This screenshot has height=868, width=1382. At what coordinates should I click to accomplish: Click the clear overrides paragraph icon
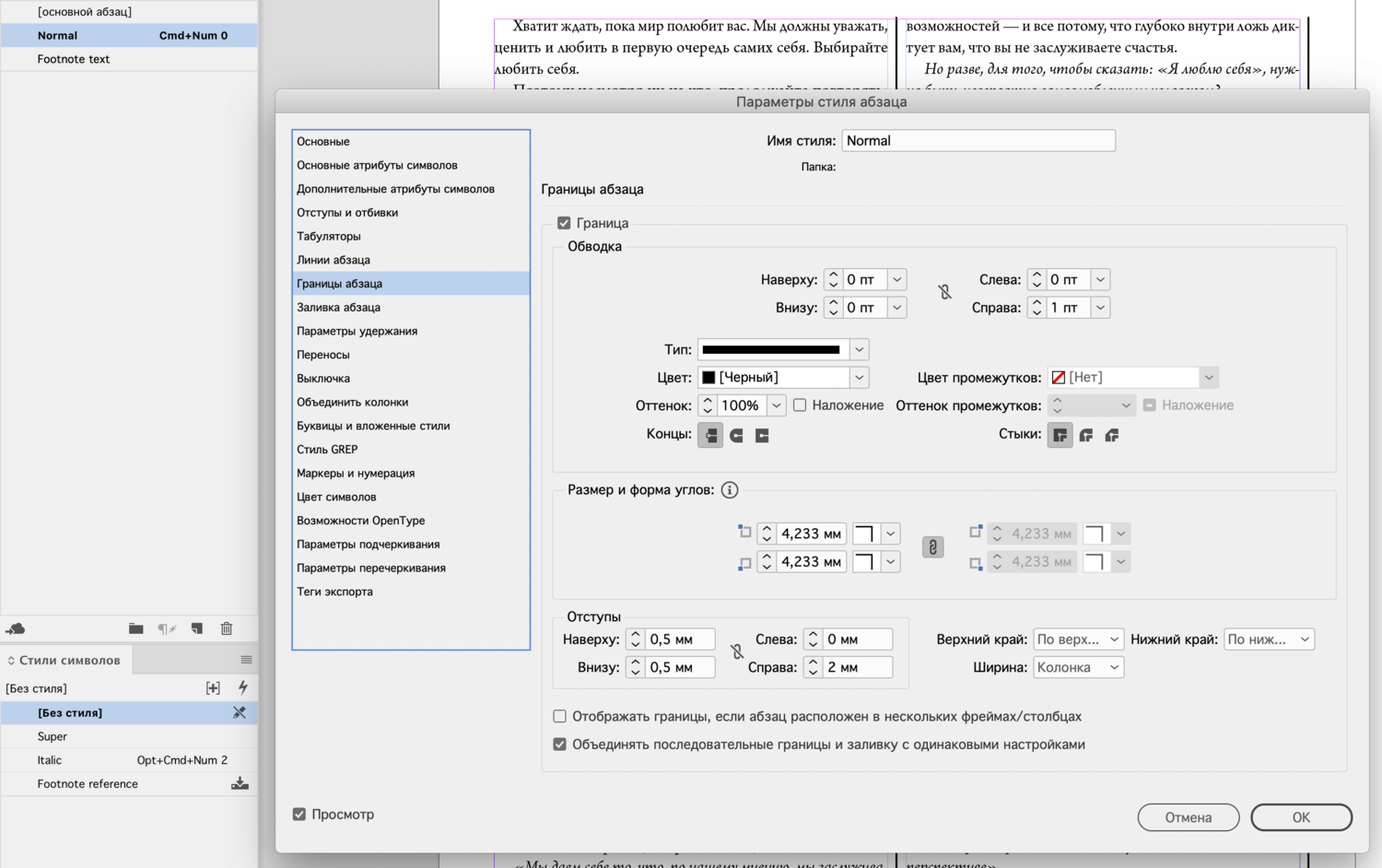coord(166,628)
